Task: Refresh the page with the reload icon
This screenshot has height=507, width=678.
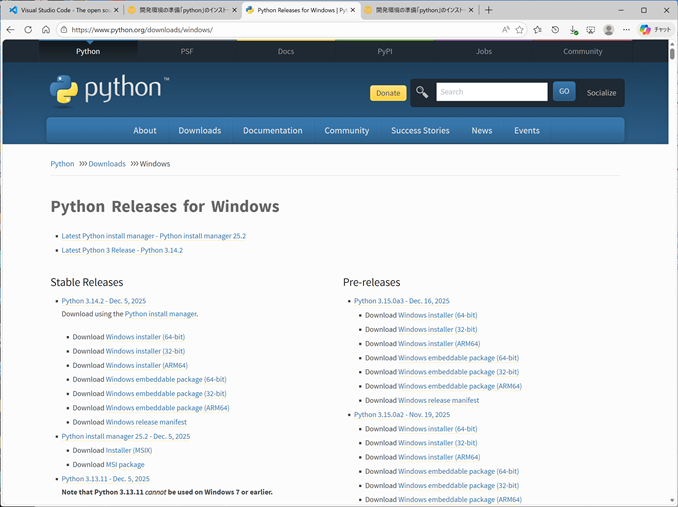Action: 28,30
